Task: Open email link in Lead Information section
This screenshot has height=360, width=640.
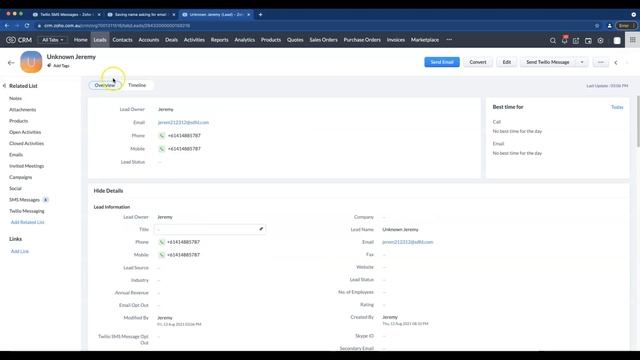Action: point(407,242)
